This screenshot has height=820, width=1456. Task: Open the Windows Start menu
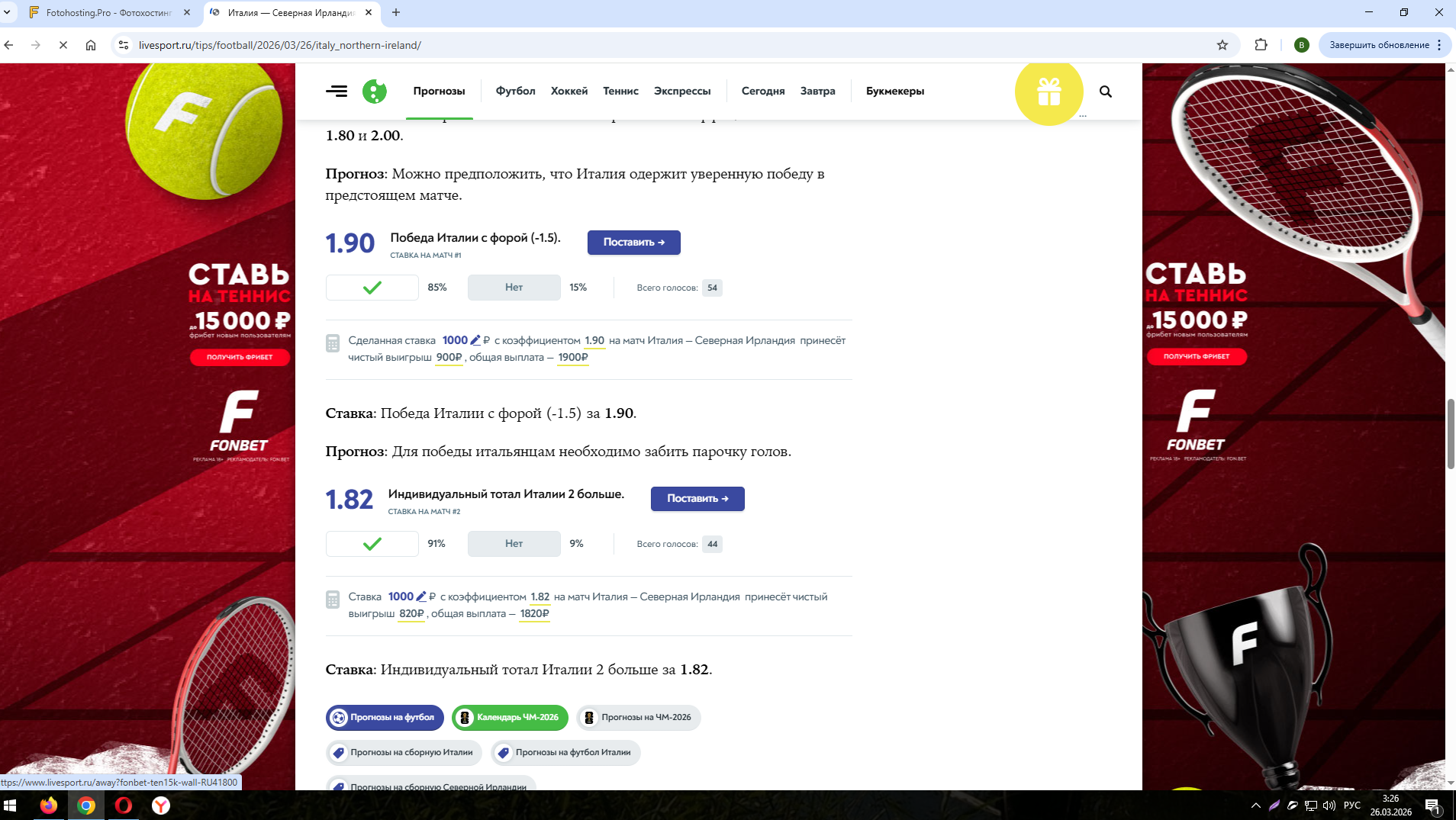10,806
